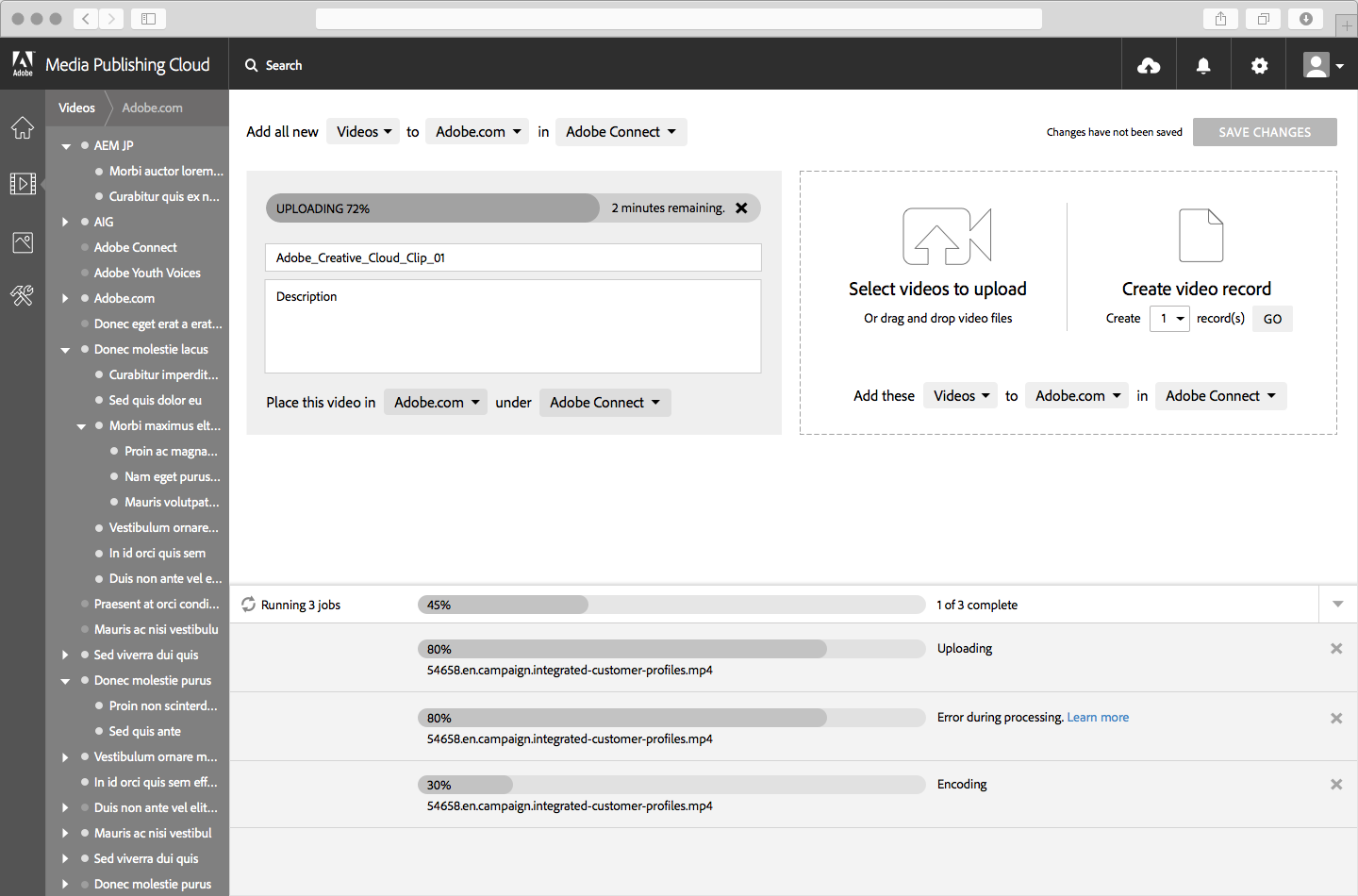The width and height of the screenshot is (1358, 896).
Task: Select 'In id orci quis sem' item
Action: click(157, 553)
